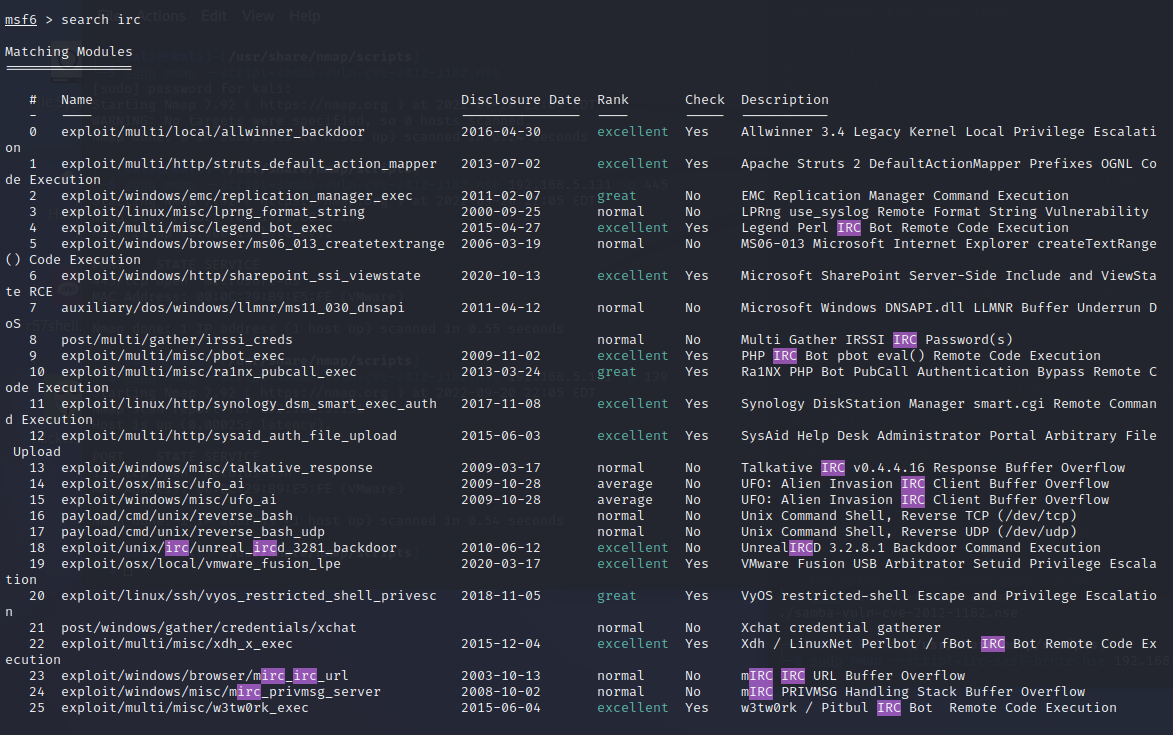Select exploit/windows/misc/ufo_ai module name
The image size is (1173, 735).
(168, 499)
